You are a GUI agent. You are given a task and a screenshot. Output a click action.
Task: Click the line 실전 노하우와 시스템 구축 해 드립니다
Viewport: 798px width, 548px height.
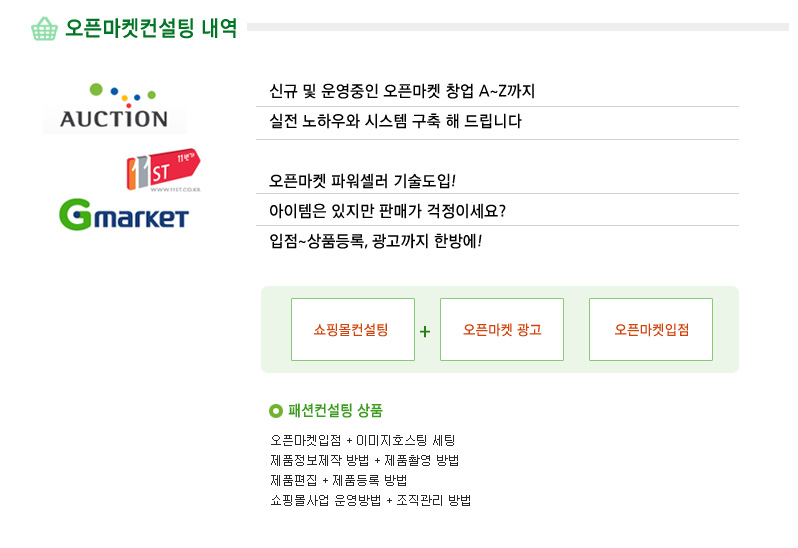(395, 121)
